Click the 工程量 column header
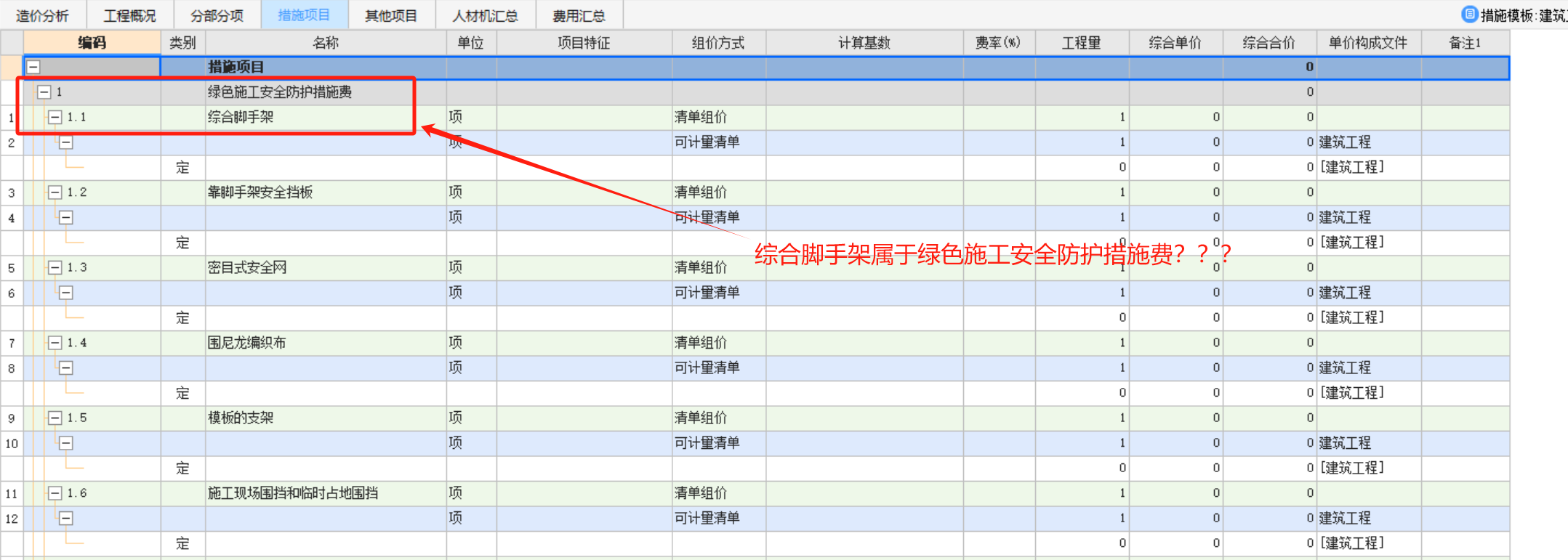The image size is (1568, 560). pyautogui.click(x=1082, y=43)
